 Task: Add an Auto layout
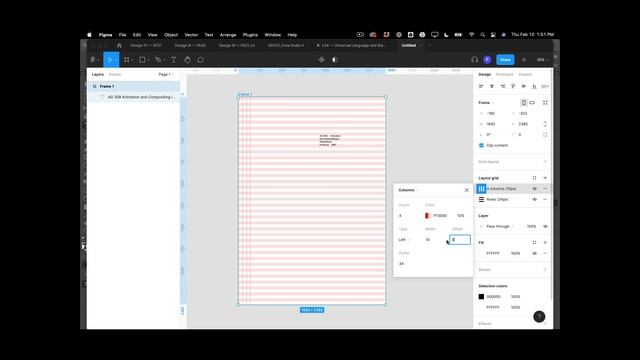(545, 162)
